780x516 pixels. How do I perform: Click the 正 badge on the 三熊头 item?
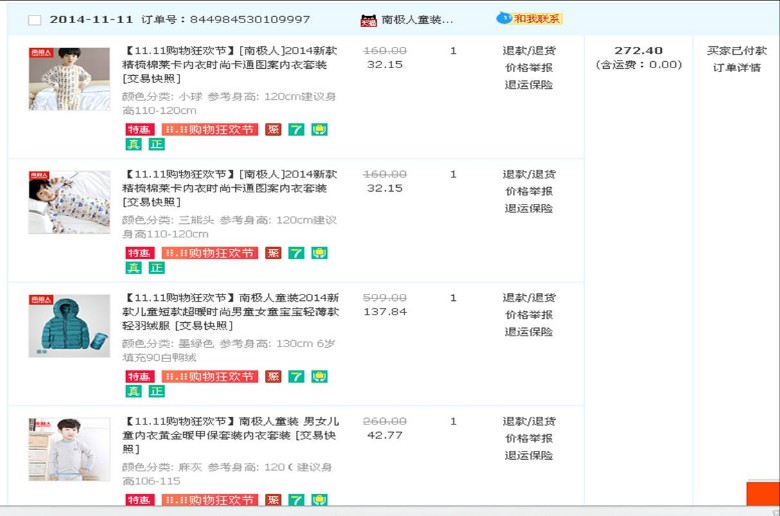click(x=157, y=268)
